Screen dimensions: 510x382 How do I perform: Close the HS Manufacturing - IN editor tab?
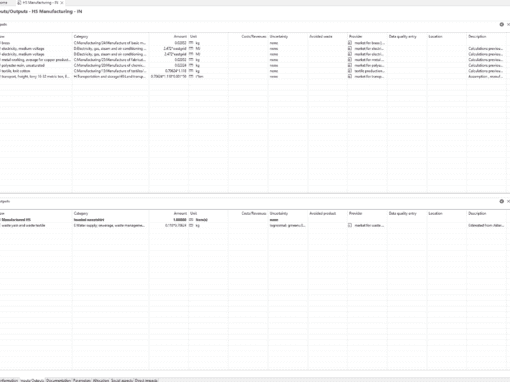coord(62,3)
